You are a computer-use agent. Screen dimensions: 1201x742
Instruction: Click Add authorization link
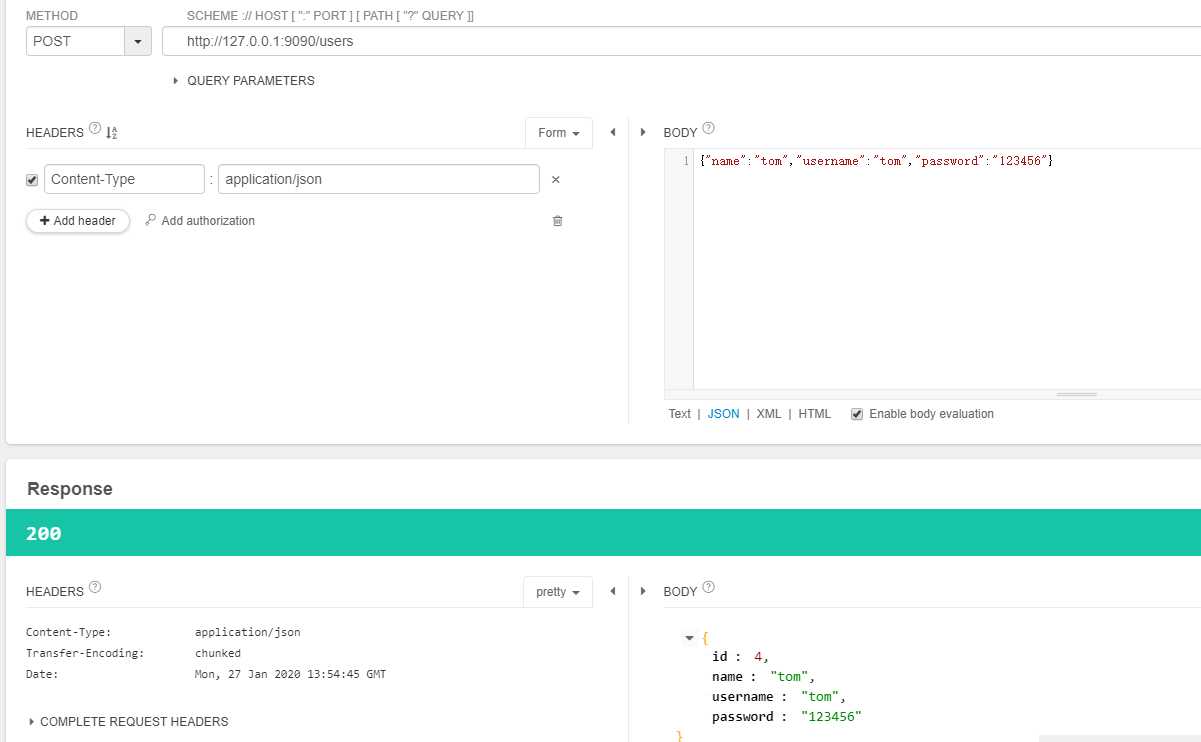(x=200, y=221)
